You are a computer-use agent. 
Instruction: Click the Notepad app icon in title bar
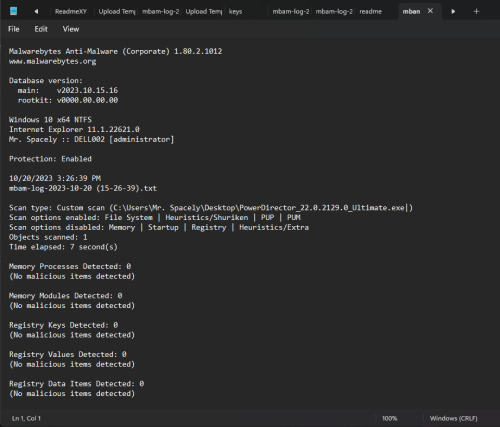[13, 11]
